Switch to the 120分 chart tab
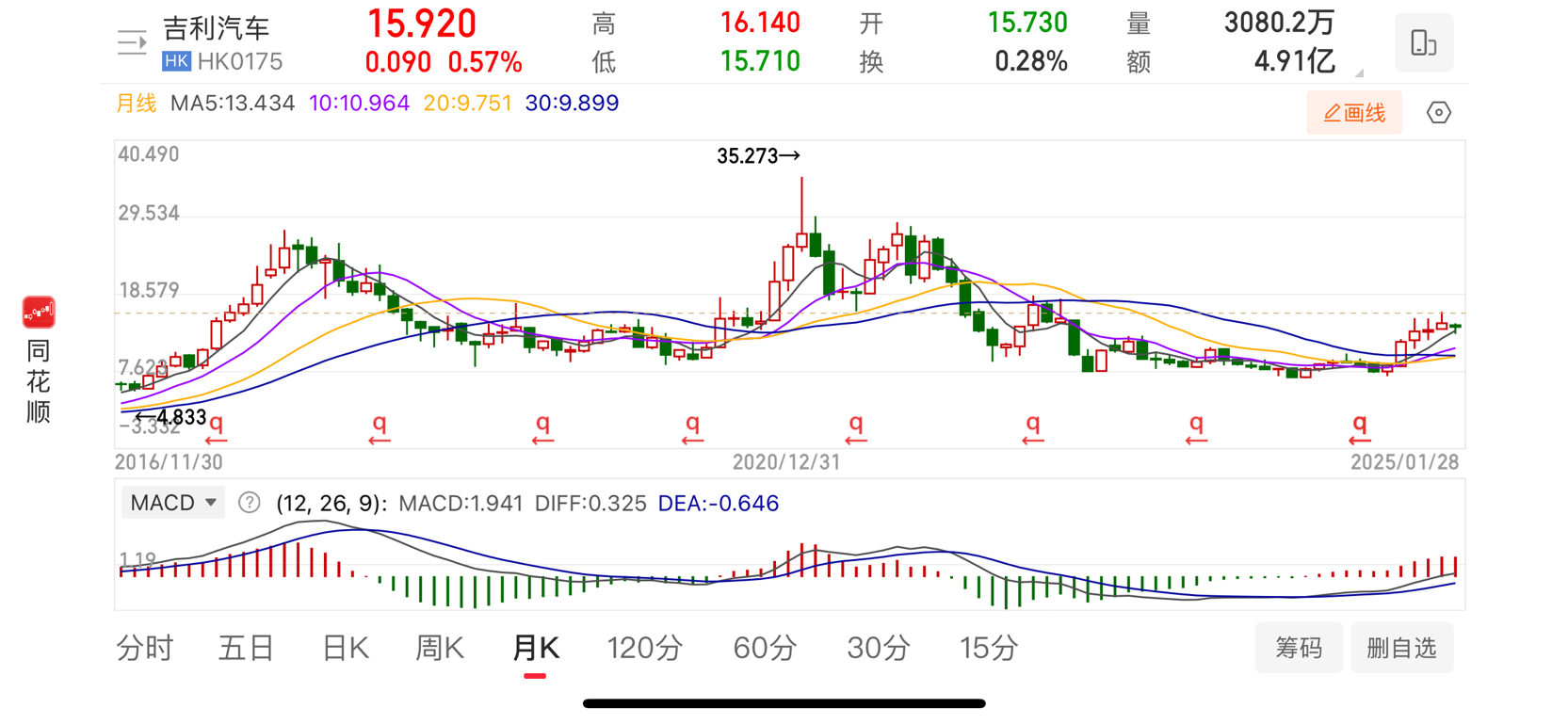1568x724 pixels. pyautogui.click(x=645, y=648)
